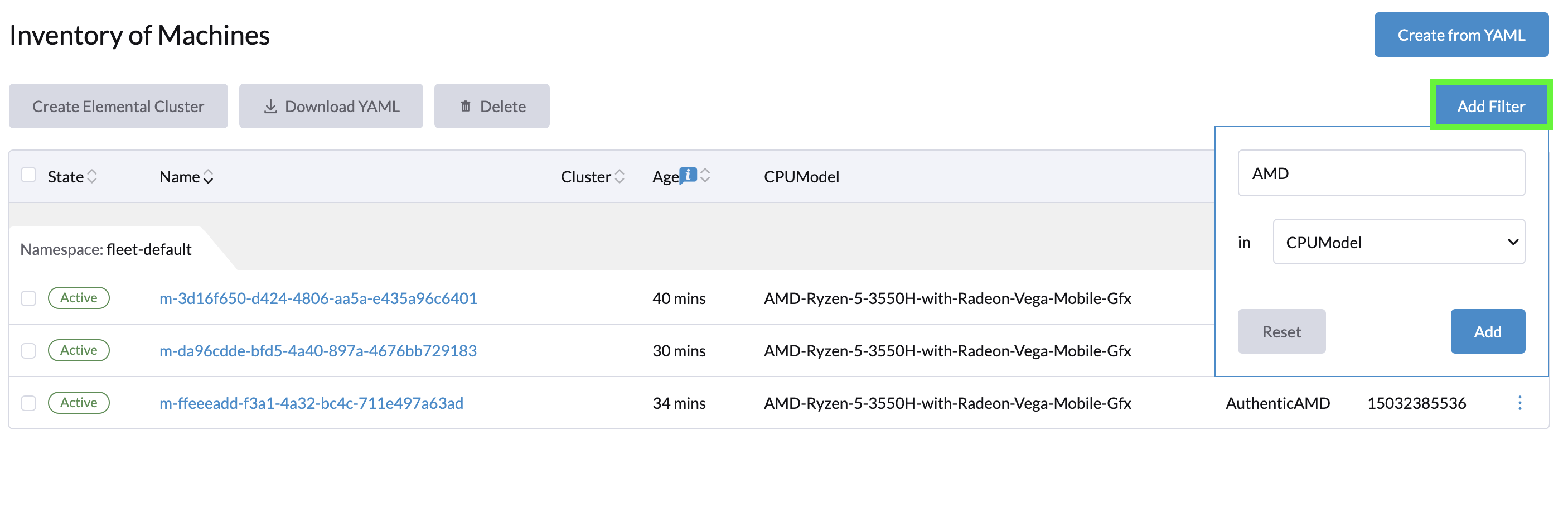Click the trash icon on the Delete button
Screen dimensions: 1568x531
pyautogui.click(x=466, y=105)
